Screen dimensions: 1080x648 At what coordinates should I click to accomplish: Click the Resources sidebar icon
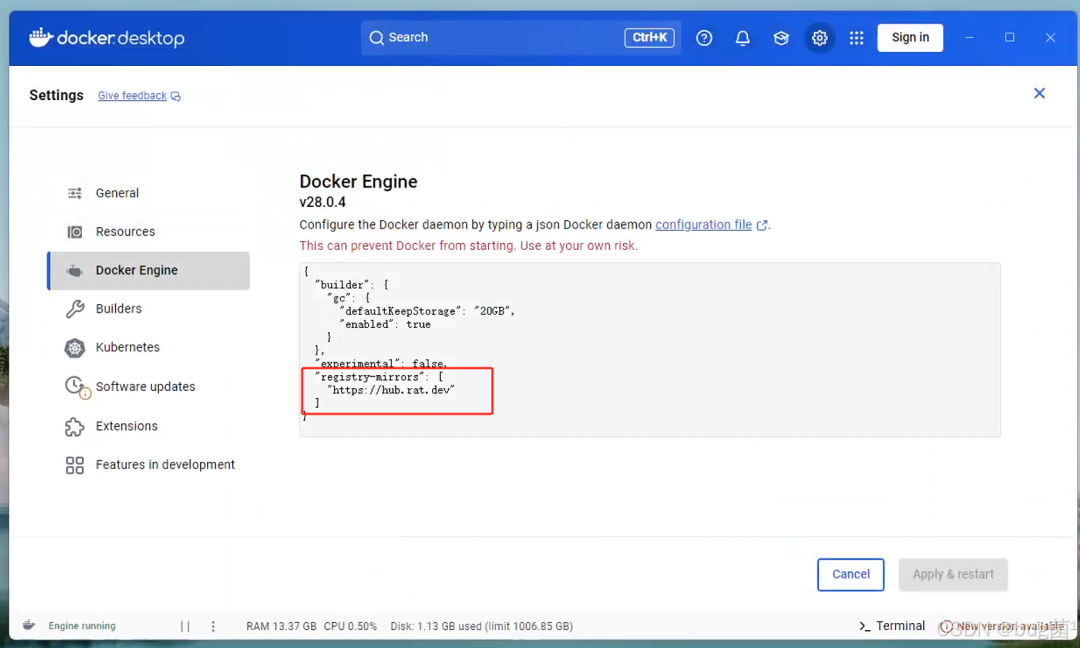tap(74, 232)
